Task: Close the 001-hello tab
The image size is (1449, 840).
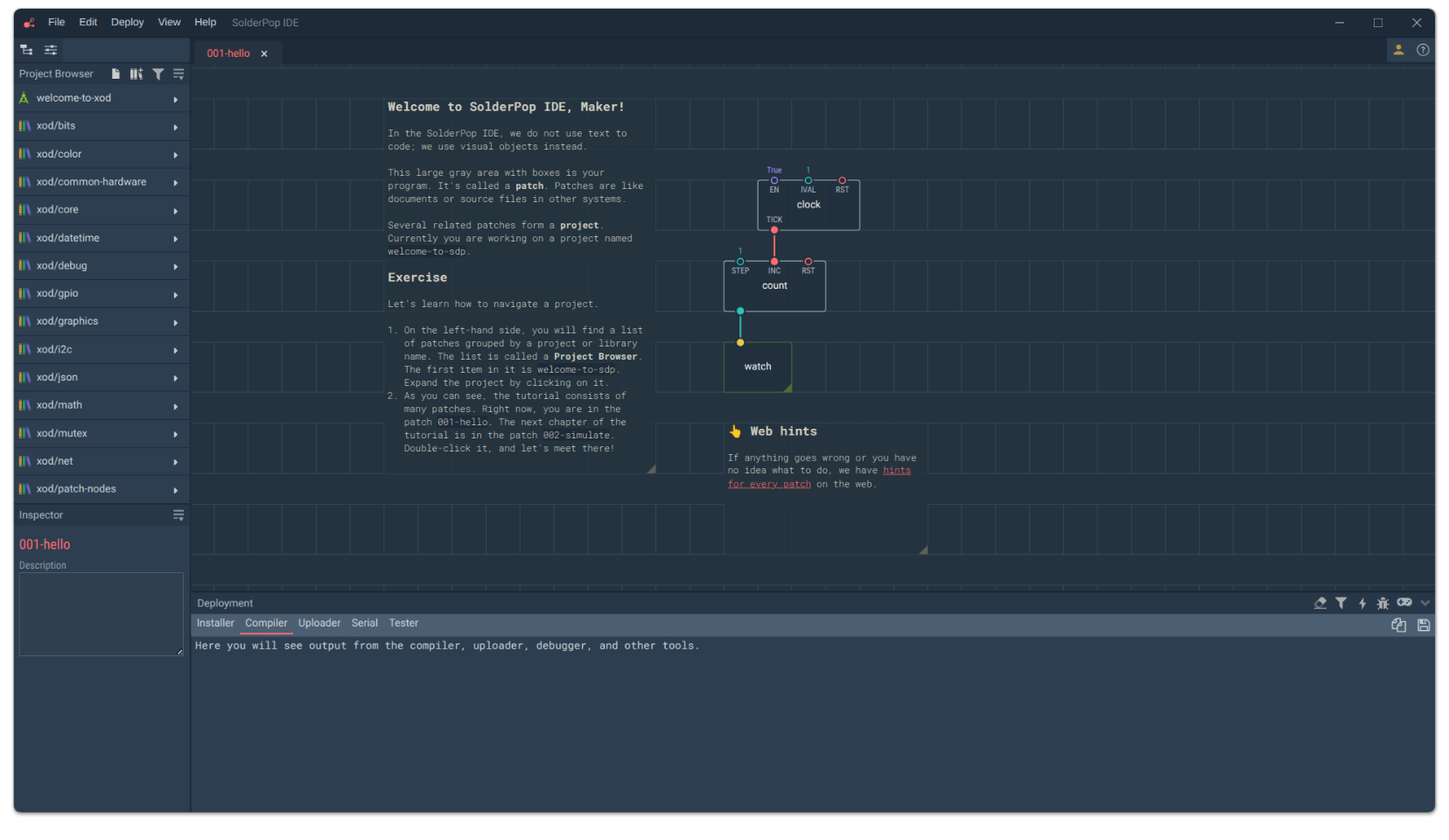Action: click(264, 53)
